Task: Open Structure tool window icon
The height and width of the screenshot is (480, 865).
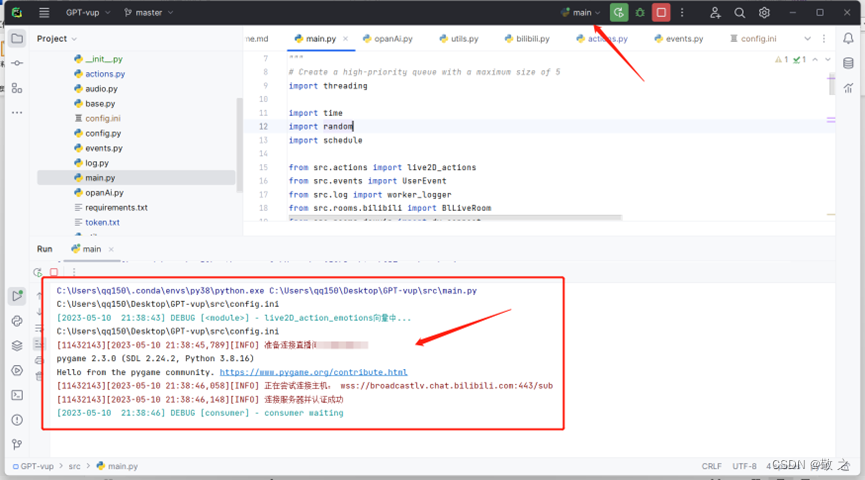Action: click(17, 88)
